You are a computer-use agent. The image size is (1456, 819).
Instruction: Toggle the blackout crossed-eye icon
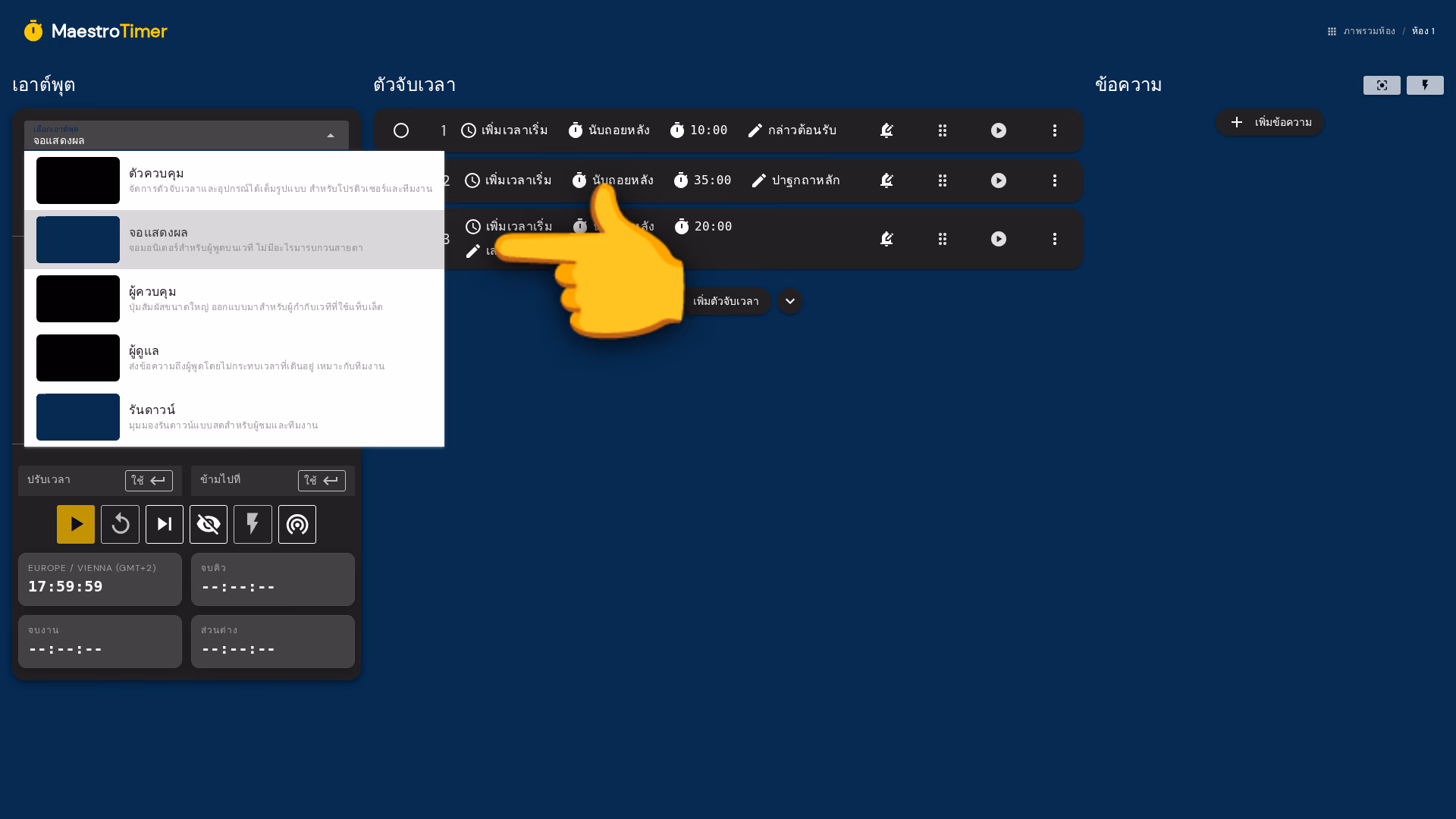tap(209, 524)
